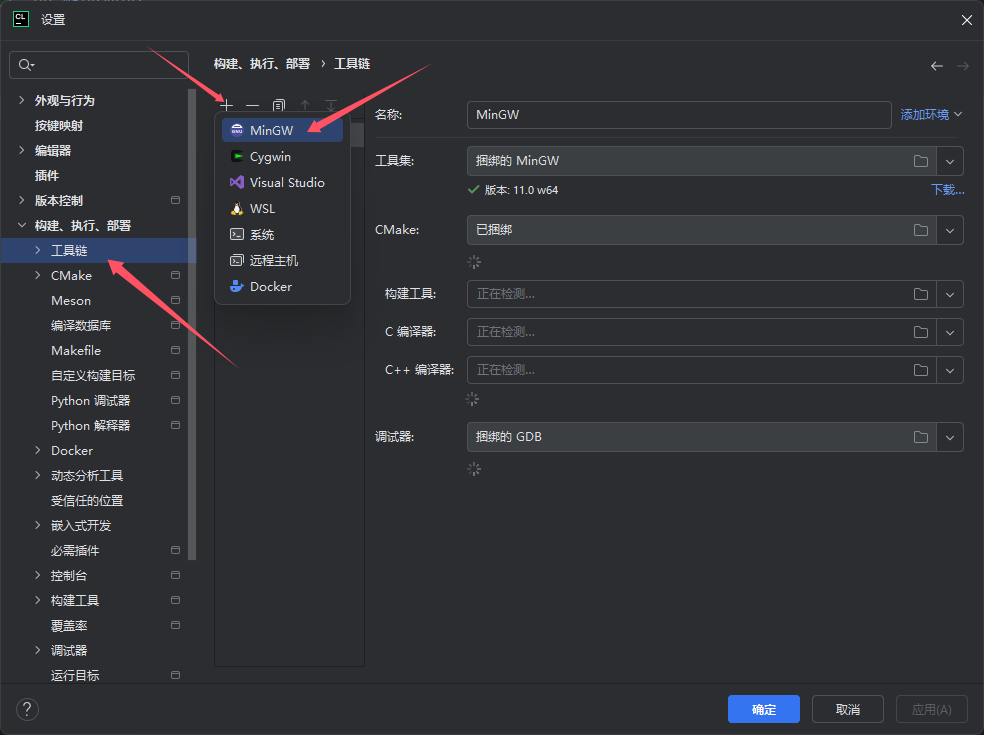Viewport: 984px width, 735px height.
Task: Click the project-level icon beside 版本控制
Action: (176, 200)
